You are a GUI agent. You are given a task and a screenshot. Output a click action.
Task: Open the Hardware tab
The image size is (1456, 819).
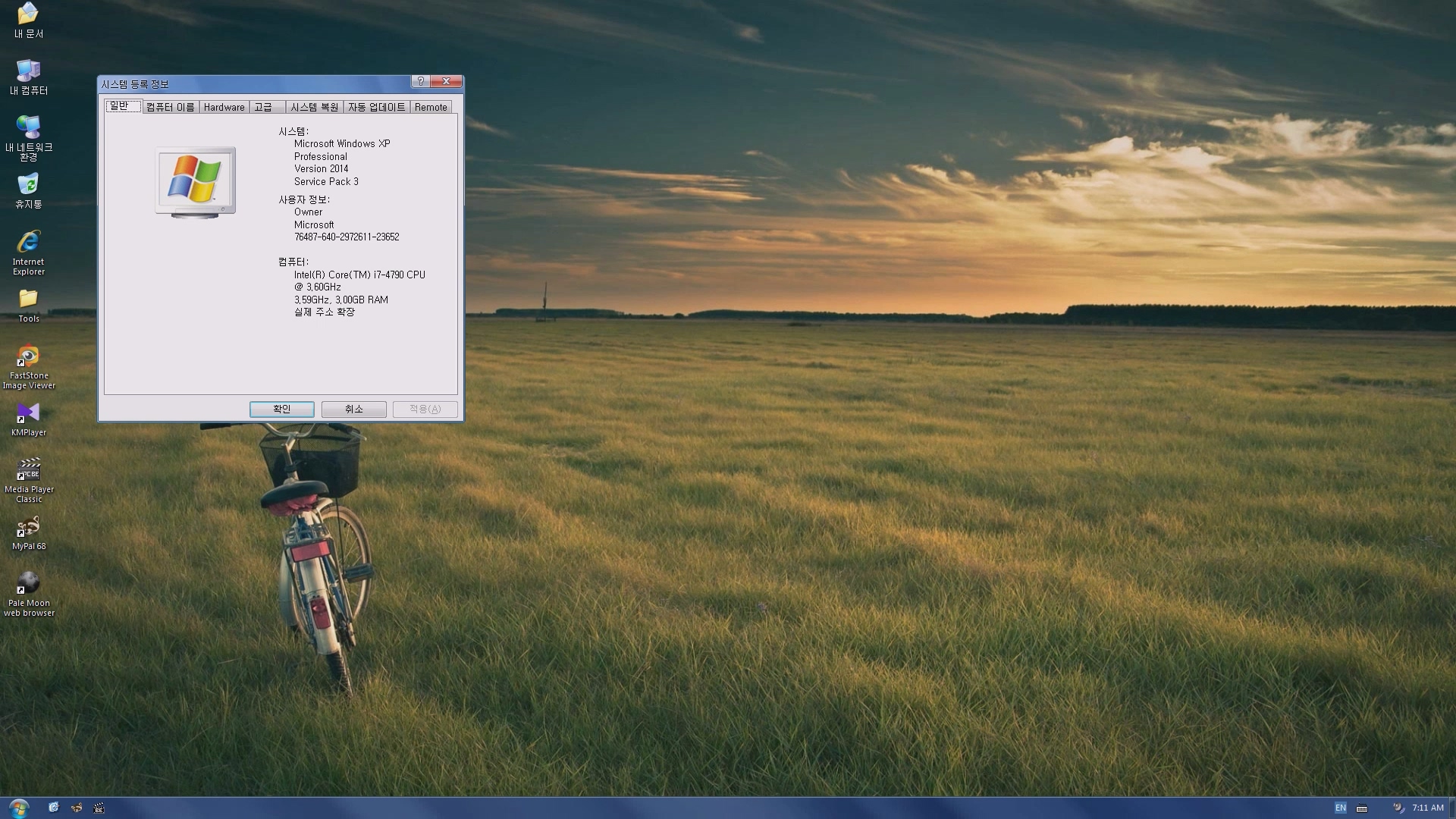point(224,107)
